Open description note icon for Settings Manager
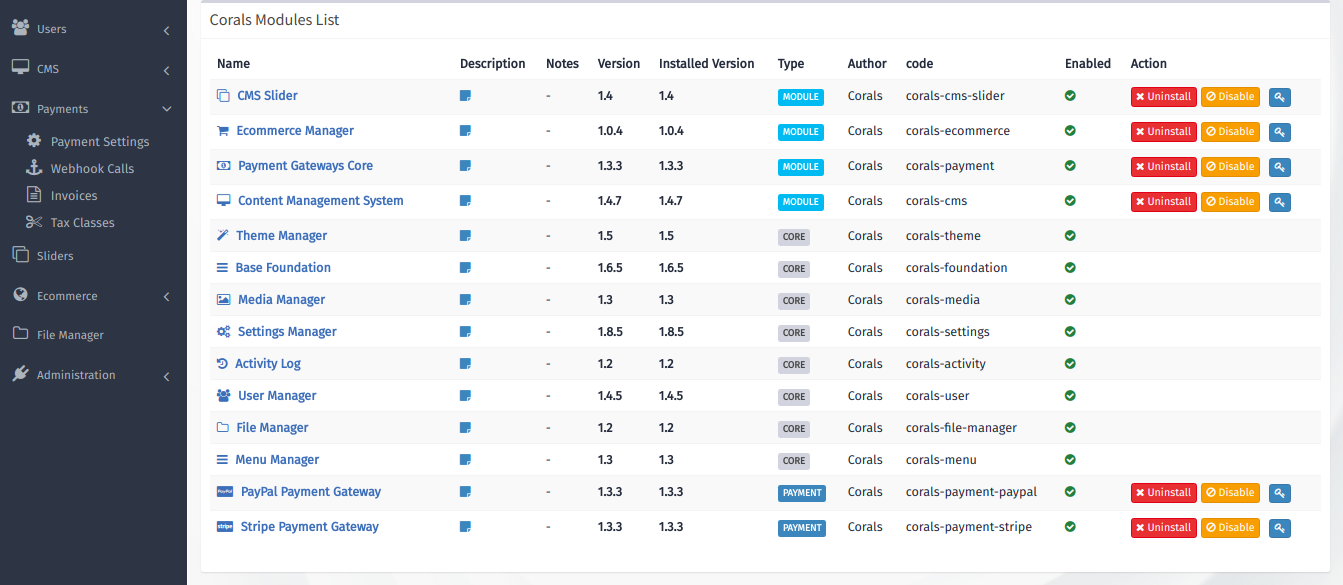This screenshot has width=1343, height=585. pyautogui.click(x=465, y=332)
